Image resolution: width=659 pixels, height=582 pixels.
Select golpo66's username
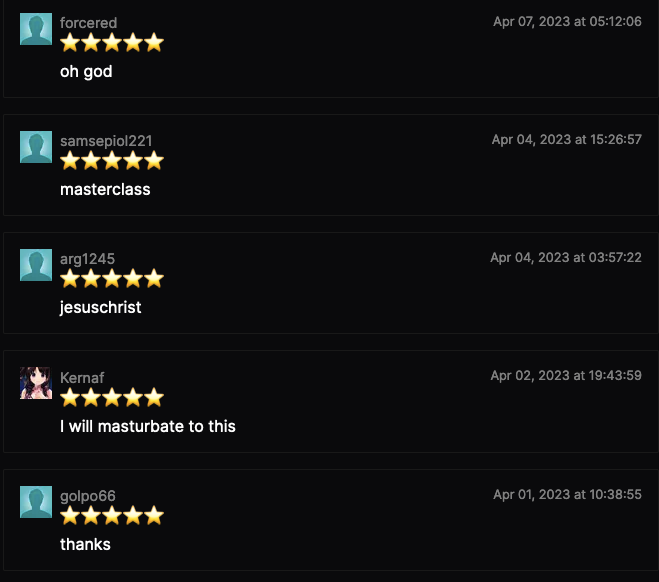(88, 496)
